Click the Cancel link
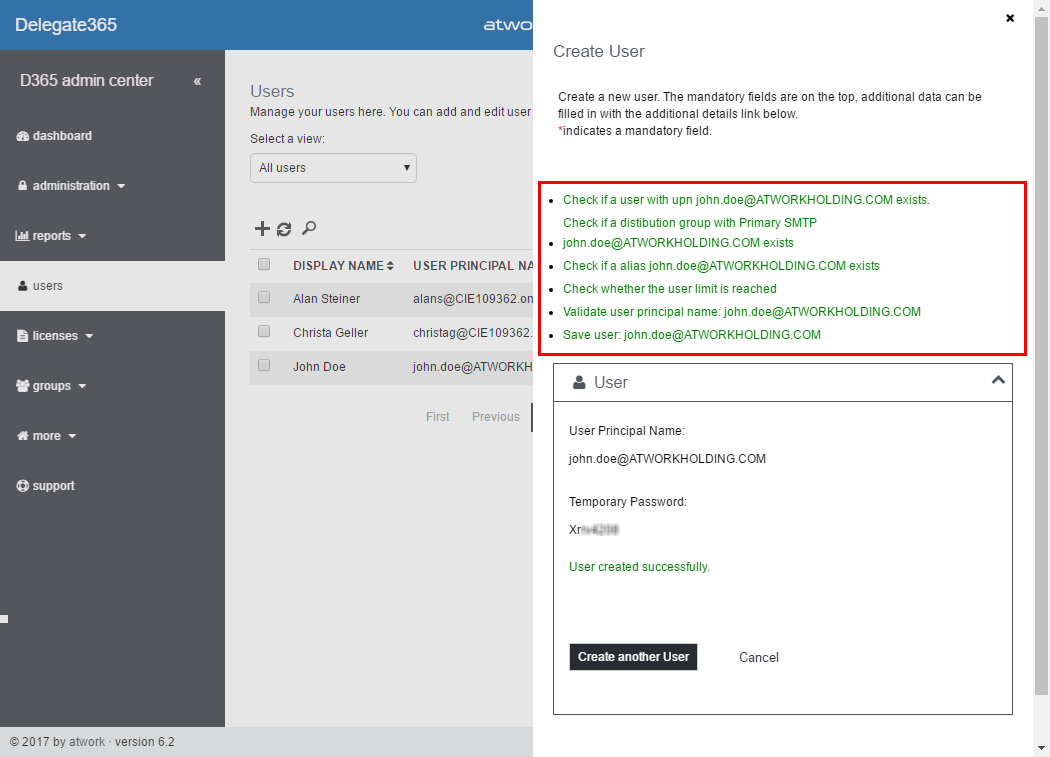 [x=759, y=657]
